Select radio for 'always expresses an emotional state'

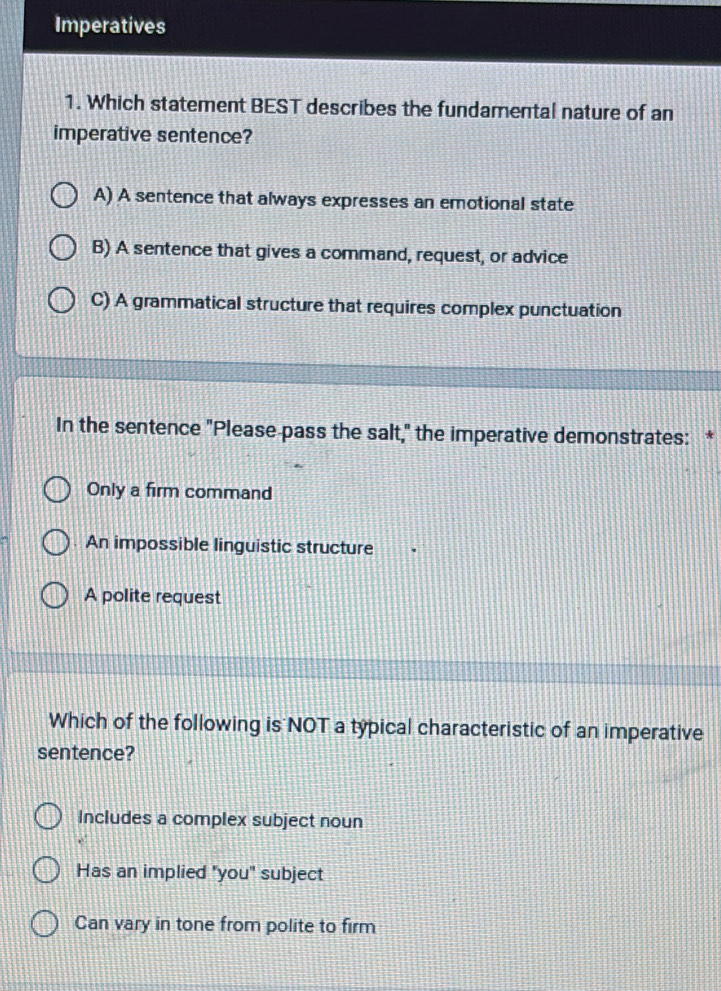64,196
